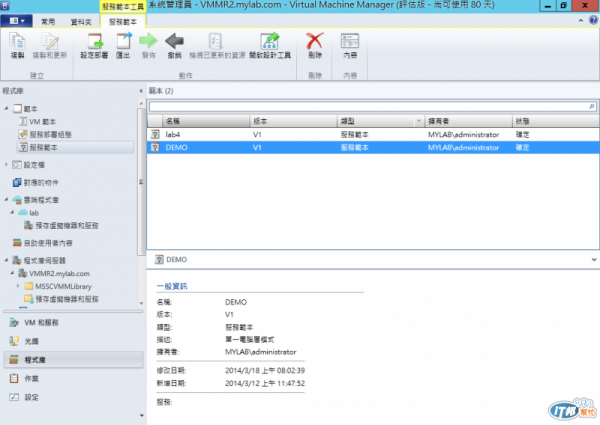Expand the 設定檔 tree node

click(7, 164)
